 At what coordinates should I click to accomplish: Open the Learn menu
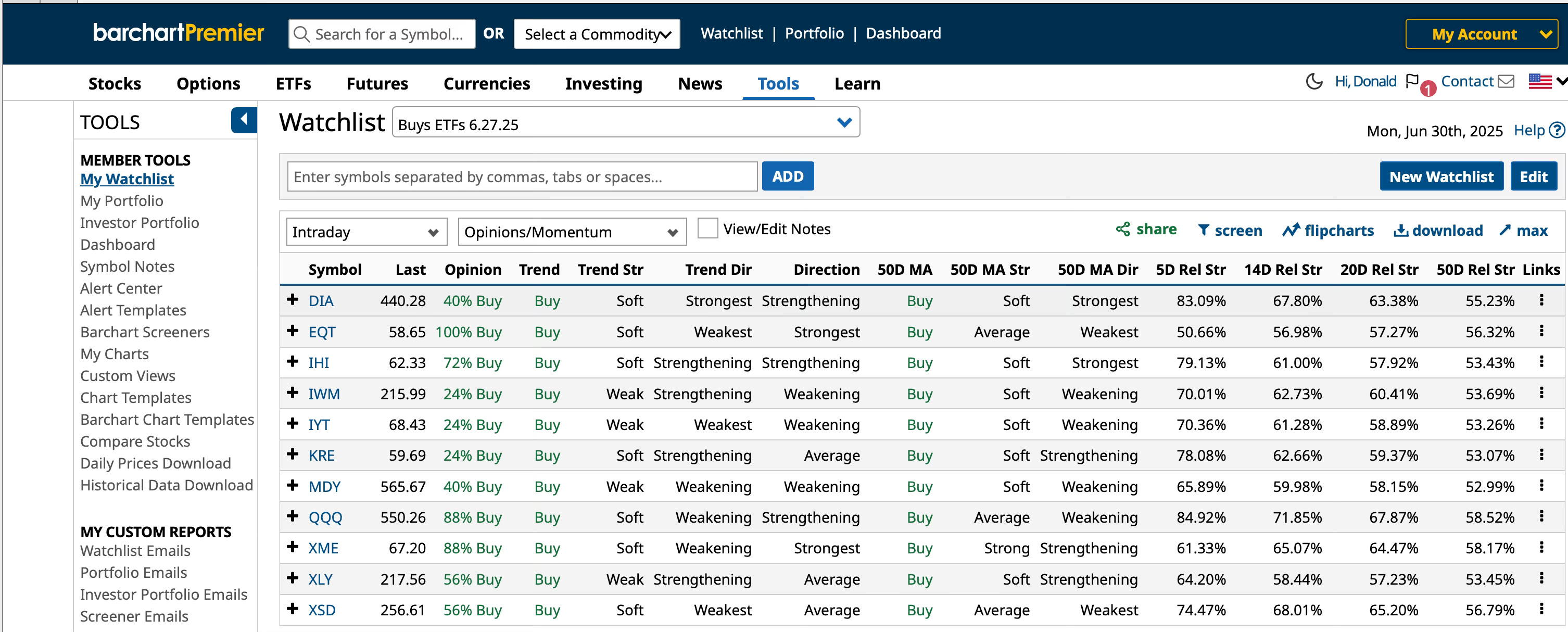tap(857, 83)
